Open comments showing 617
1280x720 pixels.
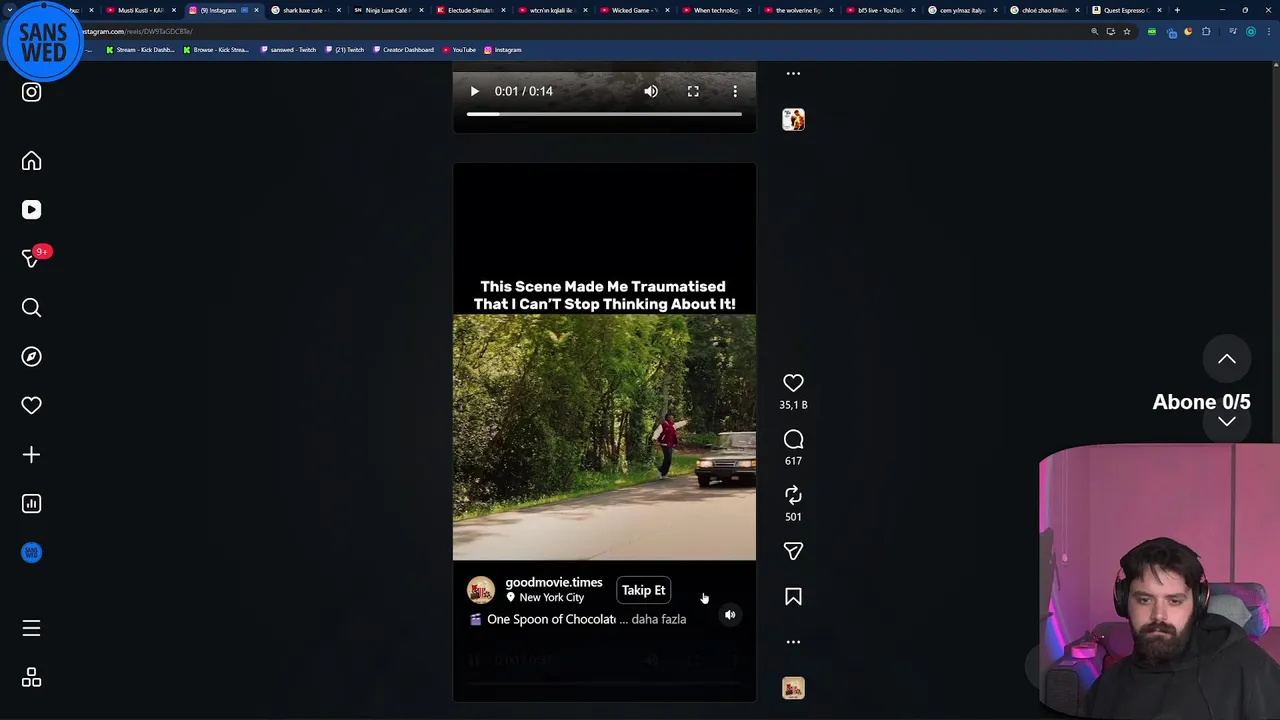[x=793, y=439]
